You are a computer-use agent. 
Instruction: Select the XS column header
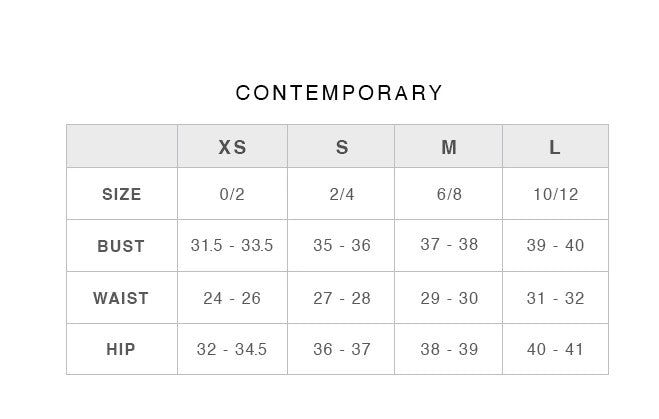tap(232, 147)
